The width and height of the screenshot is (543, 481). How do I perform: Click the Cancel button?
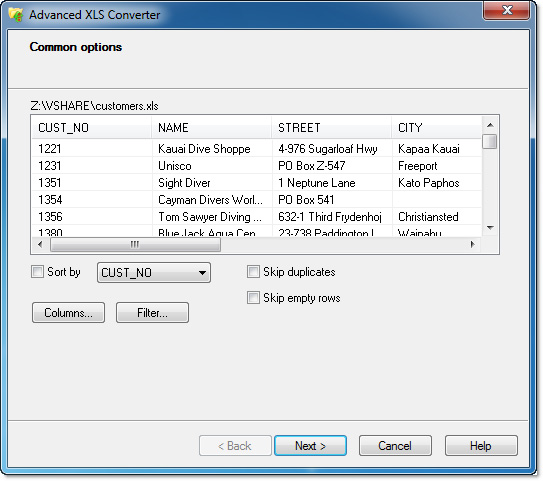tap(395, 446)
